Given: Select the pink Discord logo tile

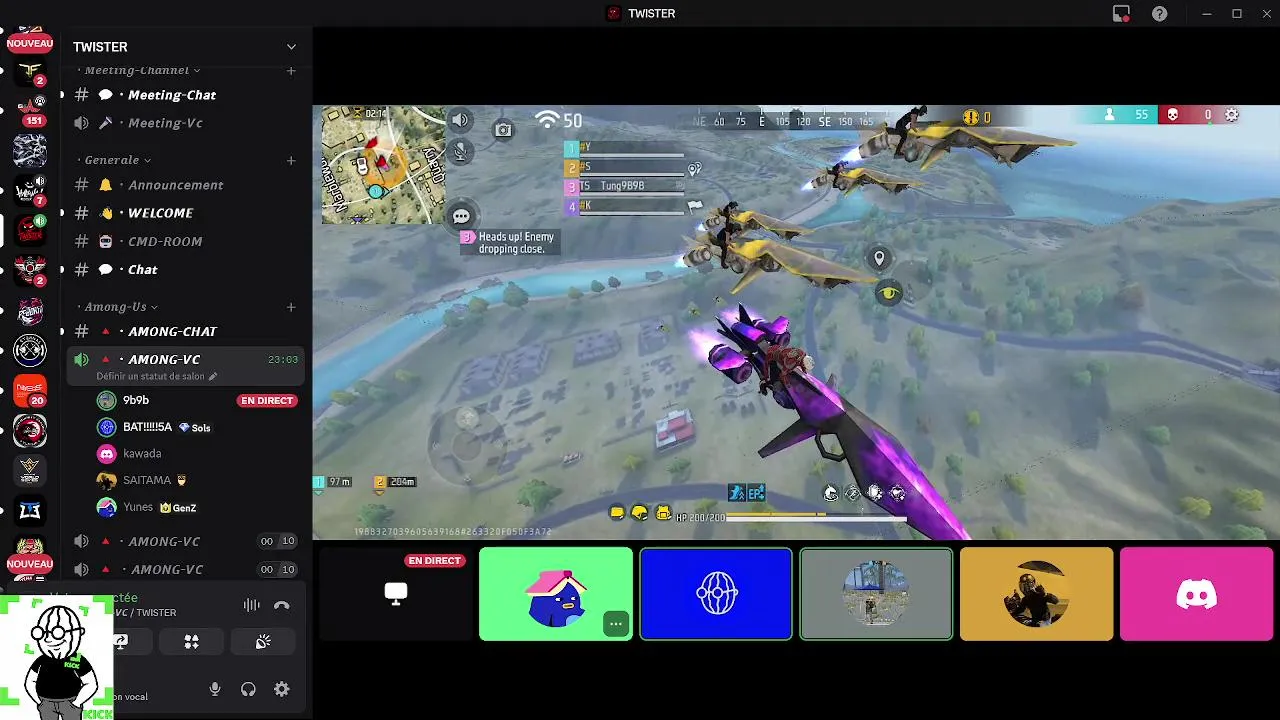Looking at the screenshot, I should point(1196,594).
